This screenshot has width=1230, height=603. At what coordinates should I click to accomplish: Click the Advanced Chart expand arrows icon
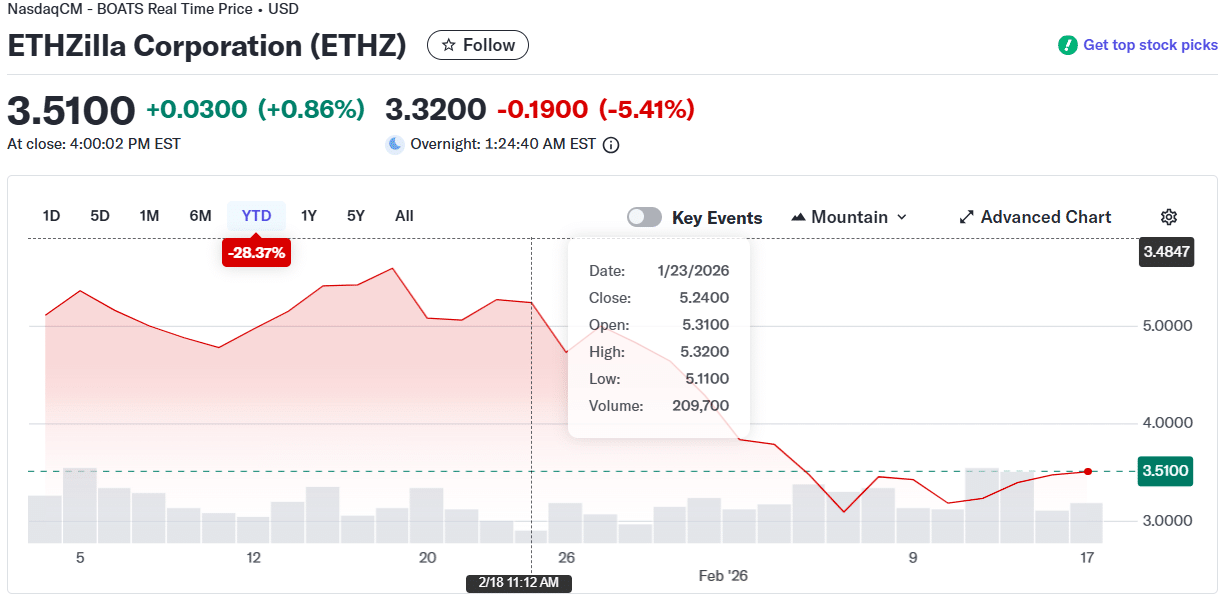966,217
